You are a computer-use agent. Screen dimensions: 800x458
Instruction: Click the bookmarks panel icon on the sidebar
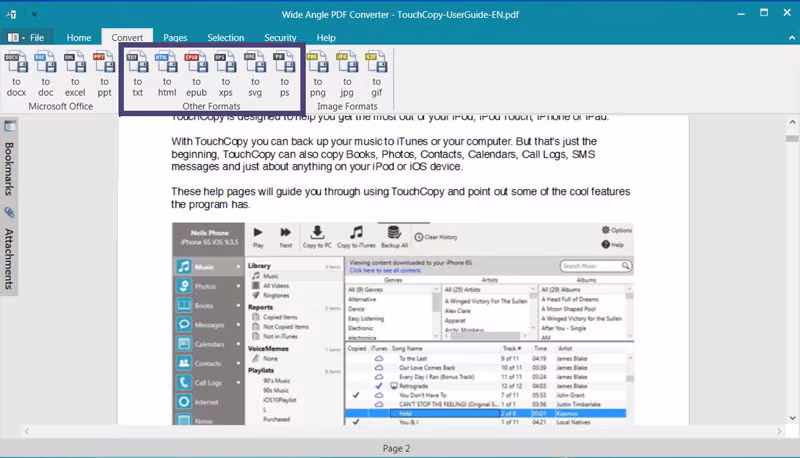10,126
